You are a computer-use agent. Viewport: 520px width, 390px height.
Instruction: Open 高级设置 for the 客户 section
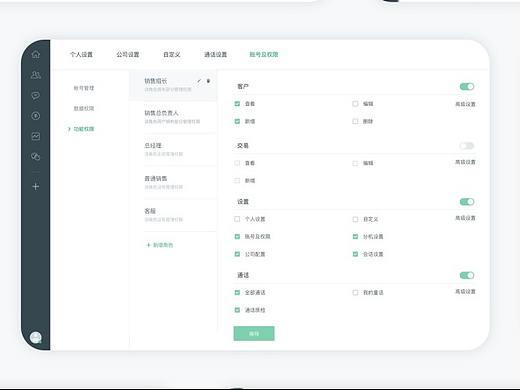tap(465, 104)
